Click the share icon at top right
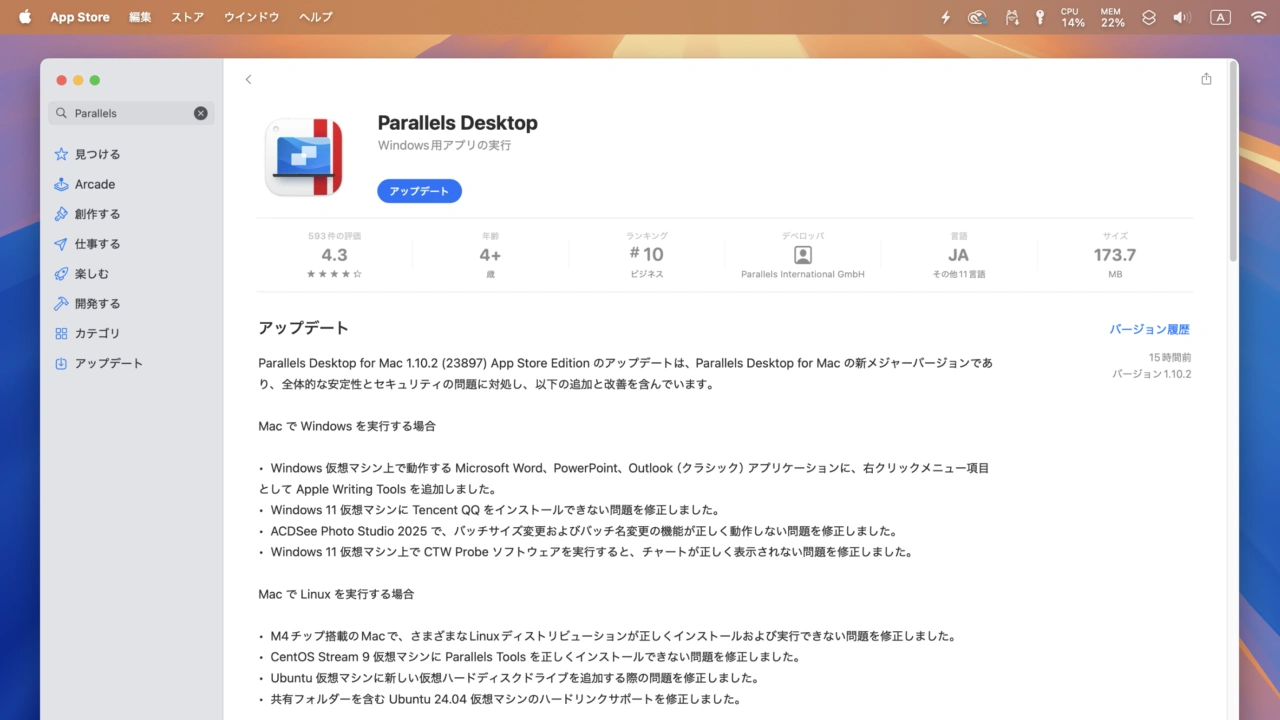Screen dimensions: 1280x720 1206,79
